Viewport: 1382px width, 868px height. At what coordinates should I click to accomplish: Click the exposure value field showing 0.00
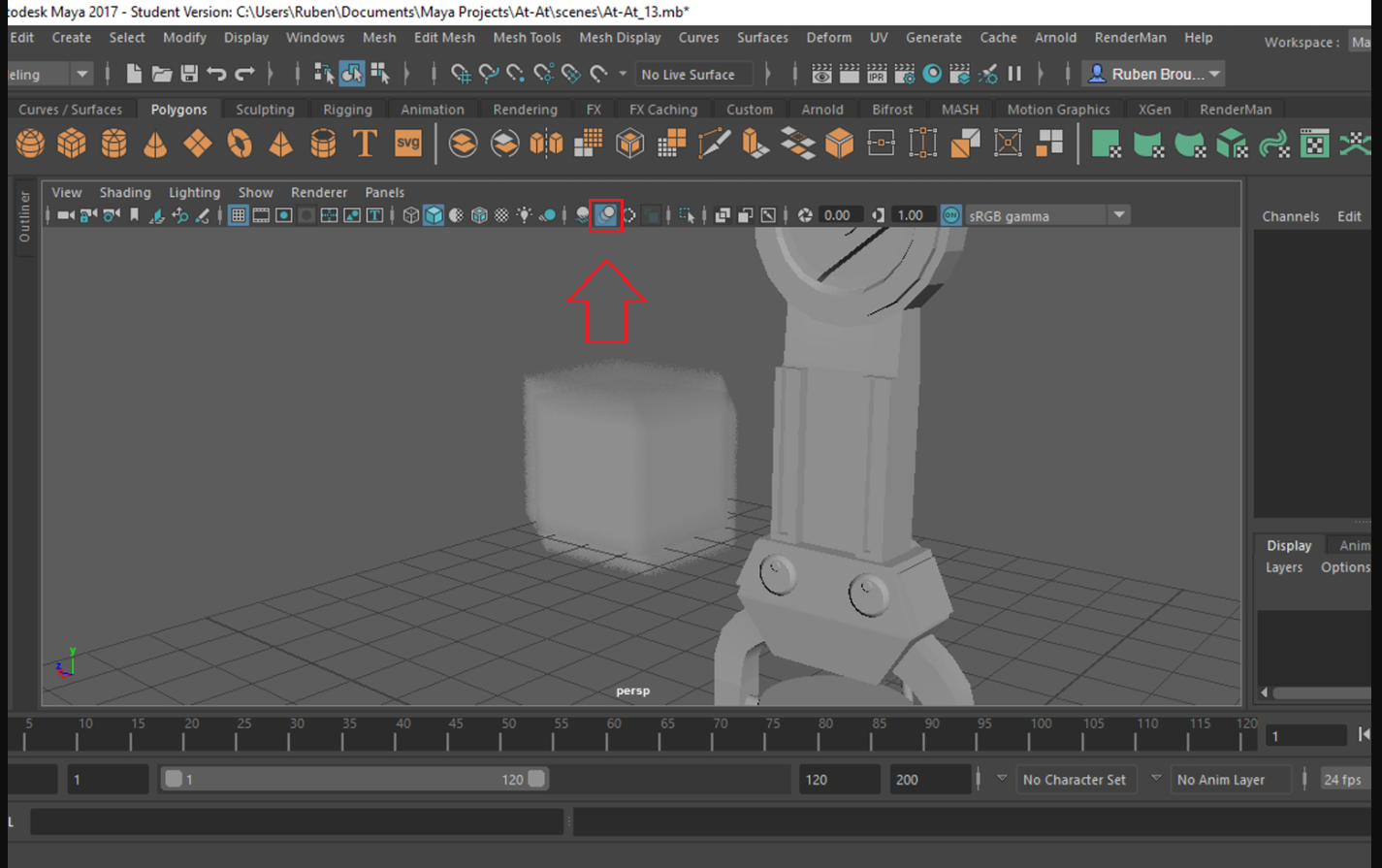[x=840, y=214]
